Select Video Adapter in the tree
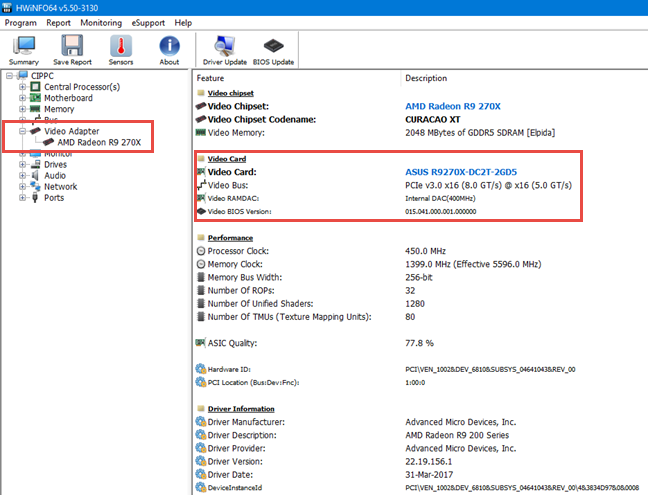The height and width of the screenshot is (495, 648). pyautogui.click(x=71, y=131)
